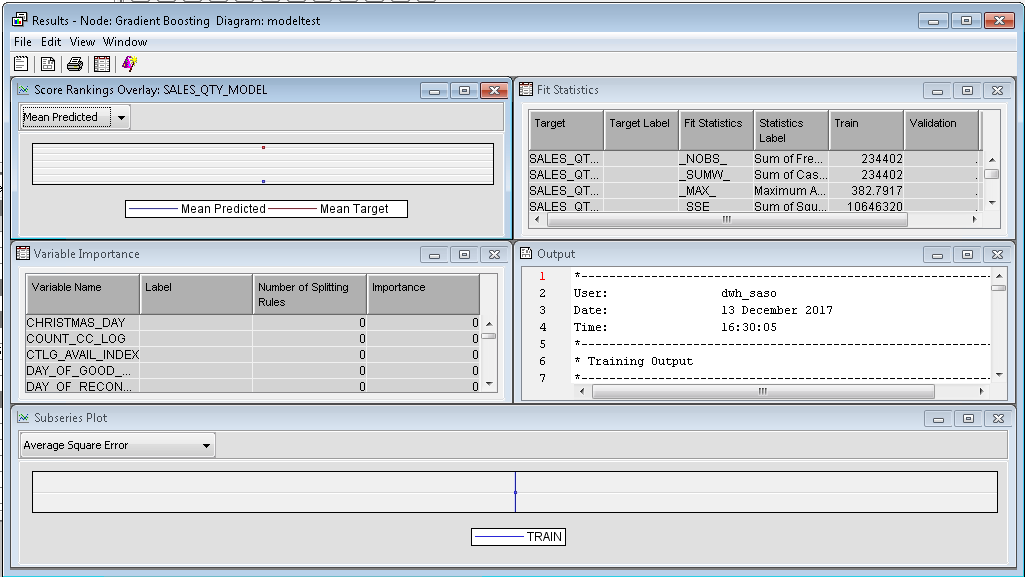
Task: Click the Fit Statistics panel icon
Action: tap(524, 89)
